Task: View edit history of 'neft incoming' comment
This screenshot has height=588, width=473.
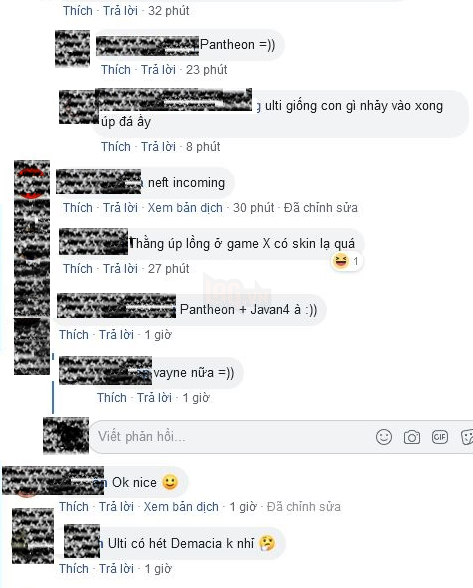Action: pyautogui.click(x=321, y=208)
